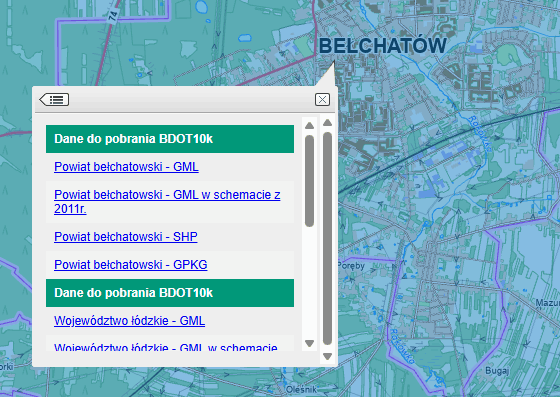This screenshot has width=560, height=397.
Task: Open the Powiat bełchatowski - GML link
Action: pyautogui.click(x=126, y=167)
